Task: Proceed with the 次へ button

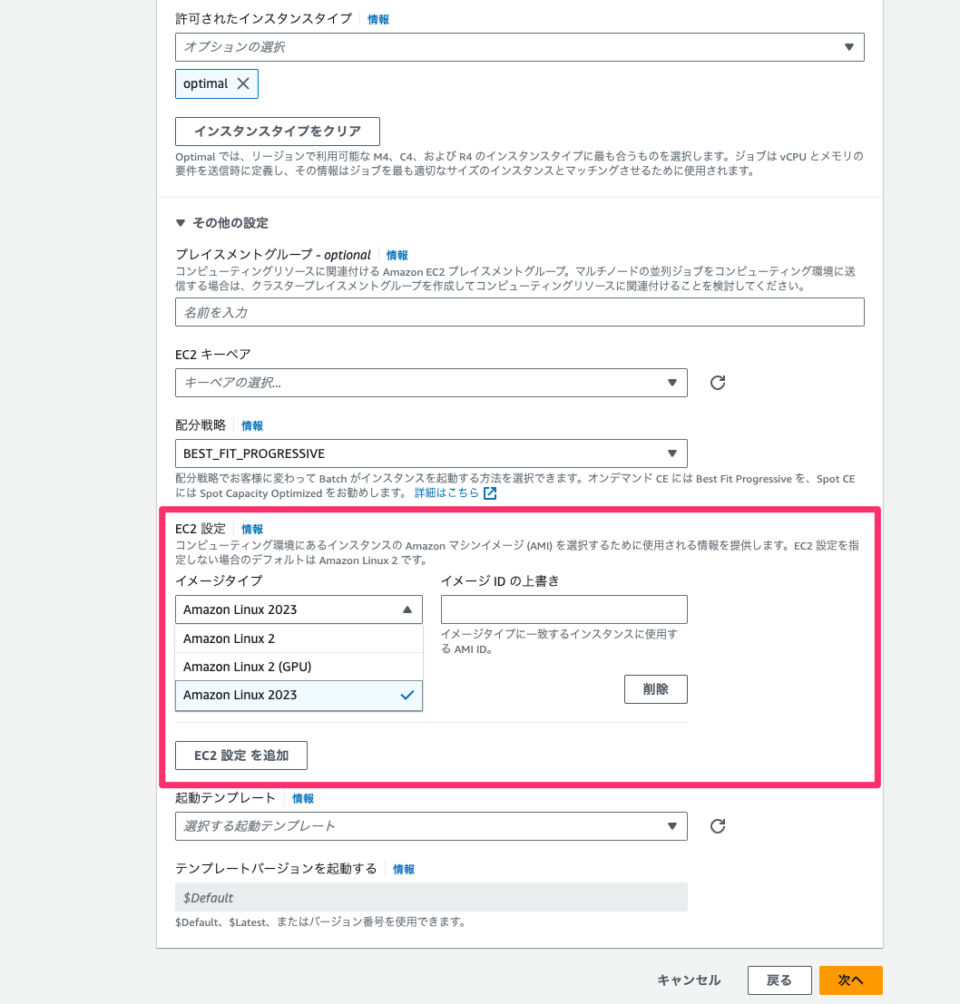Action: (850, 980)
